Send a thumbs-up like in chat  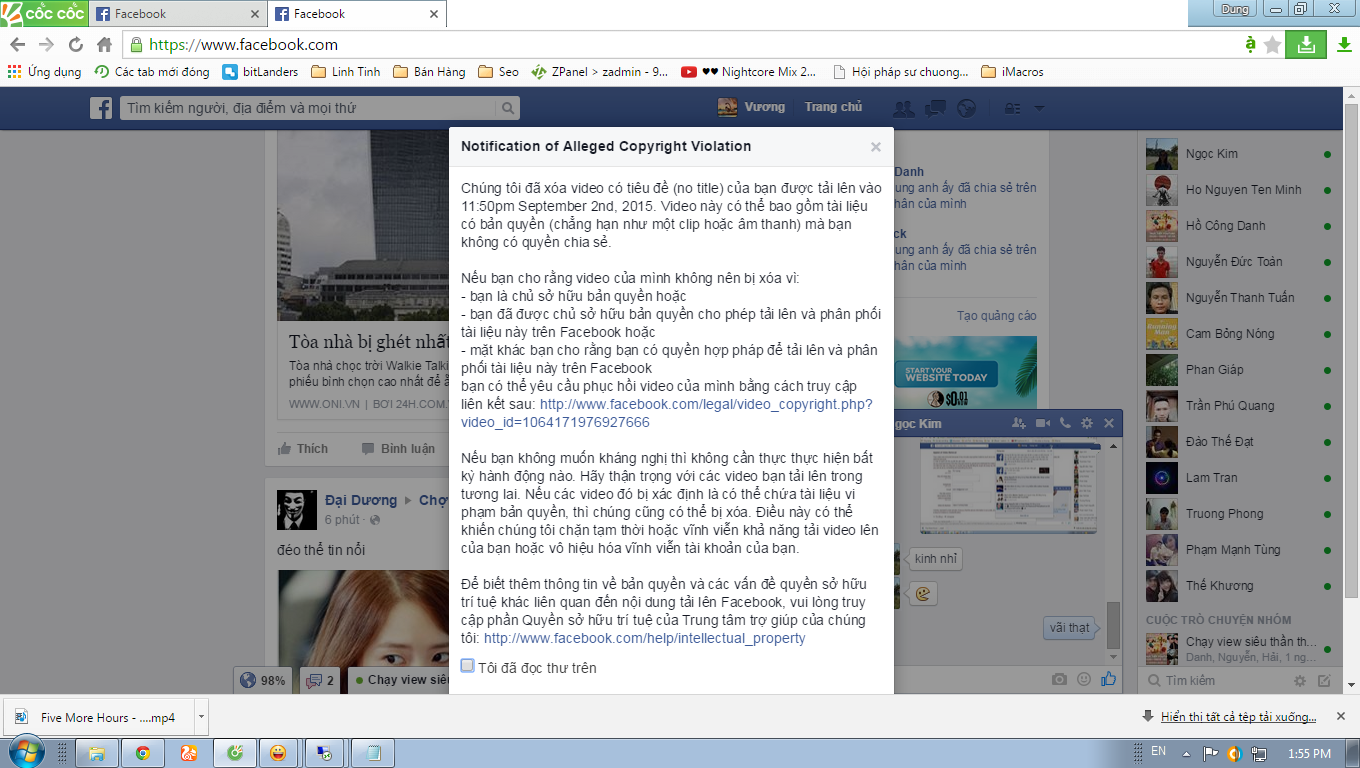point(1108,679)
